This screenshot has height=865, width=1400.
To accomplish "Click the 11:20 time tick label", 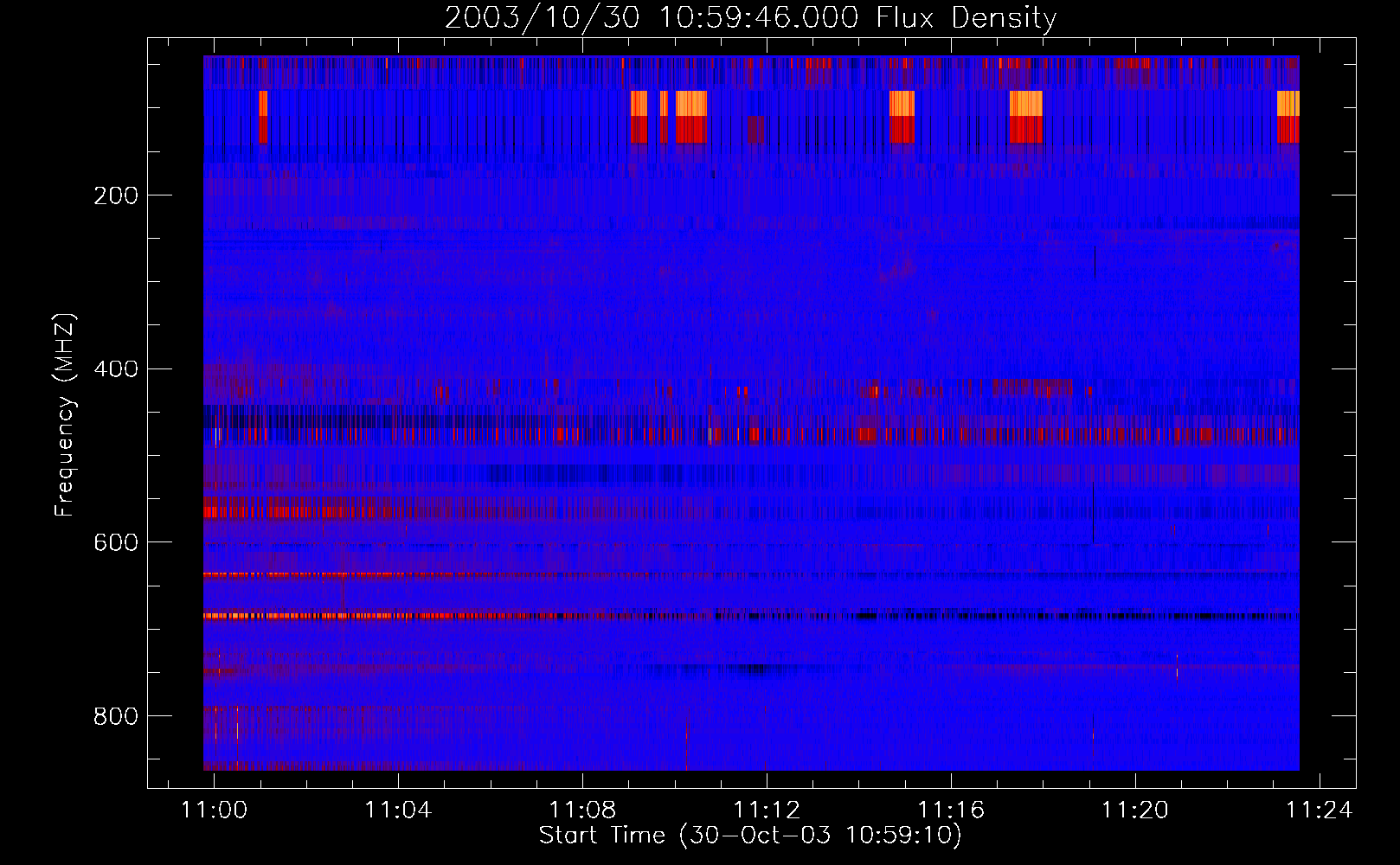I will point(1135,811).
